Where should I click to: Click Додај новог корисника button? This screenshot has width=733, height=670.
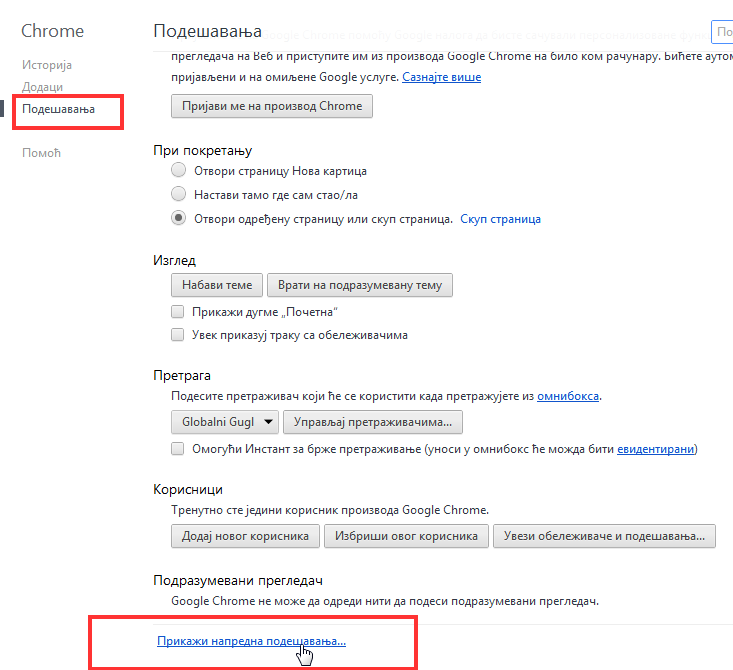tap(245, 536)
